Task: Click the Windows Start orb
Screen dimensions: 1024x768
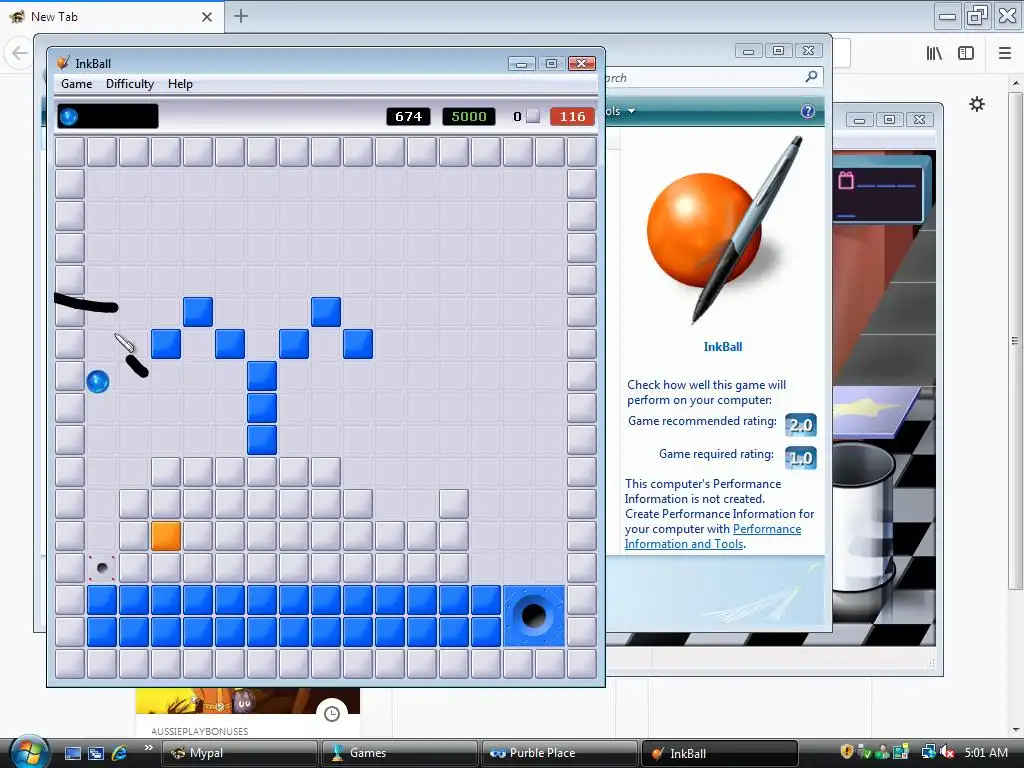Action: click(29, 752)
